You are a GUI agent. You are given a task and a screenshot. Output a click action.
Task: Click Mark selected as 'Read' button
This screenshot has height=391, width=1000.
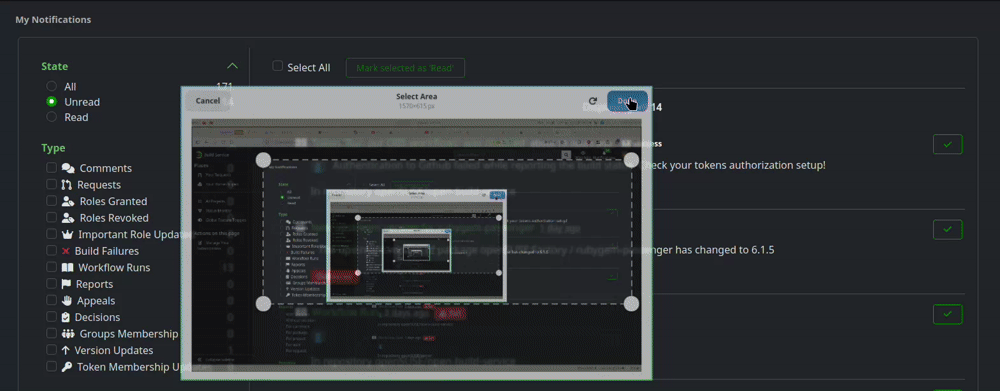405,68
